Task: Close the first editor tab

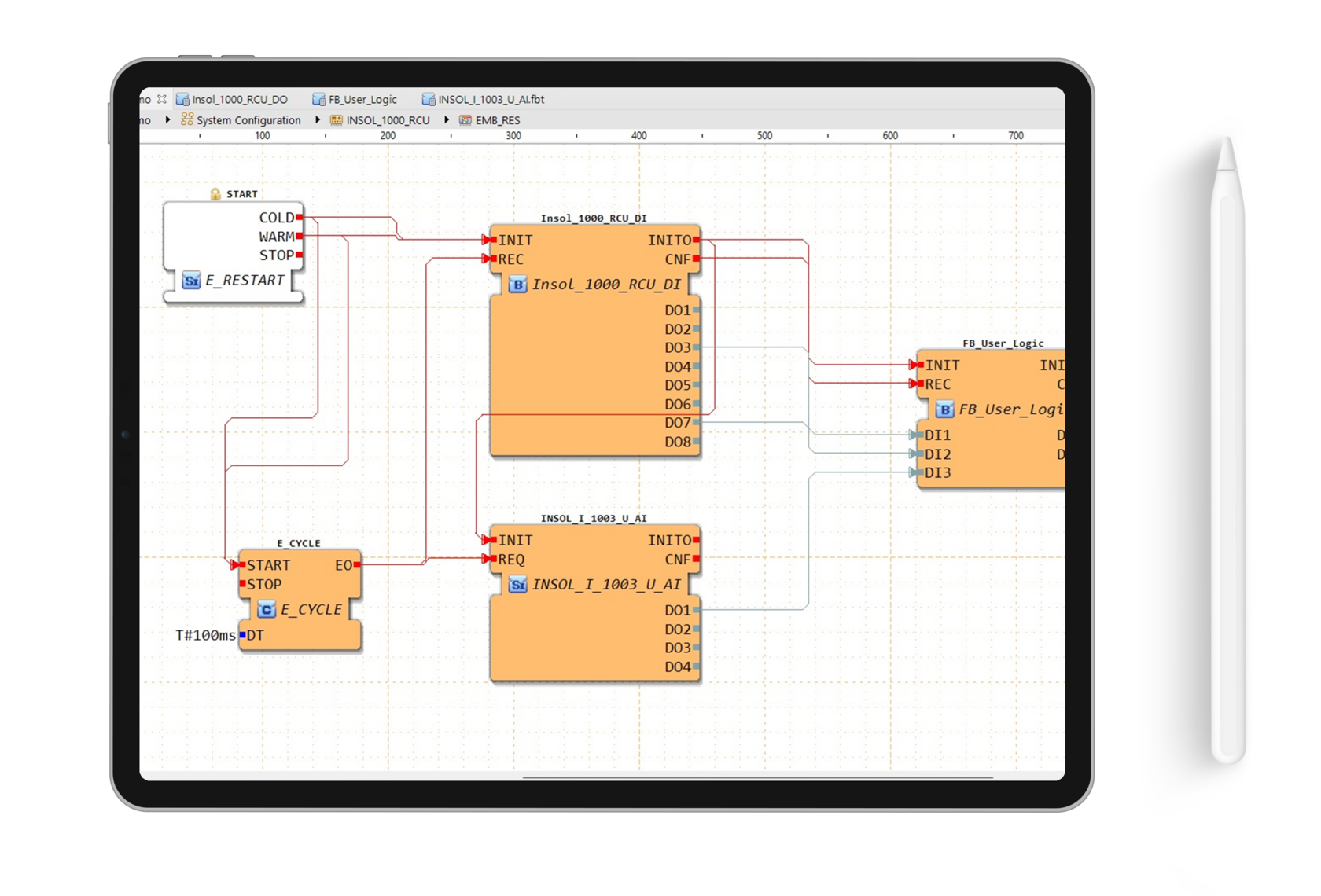Action: 161,99
